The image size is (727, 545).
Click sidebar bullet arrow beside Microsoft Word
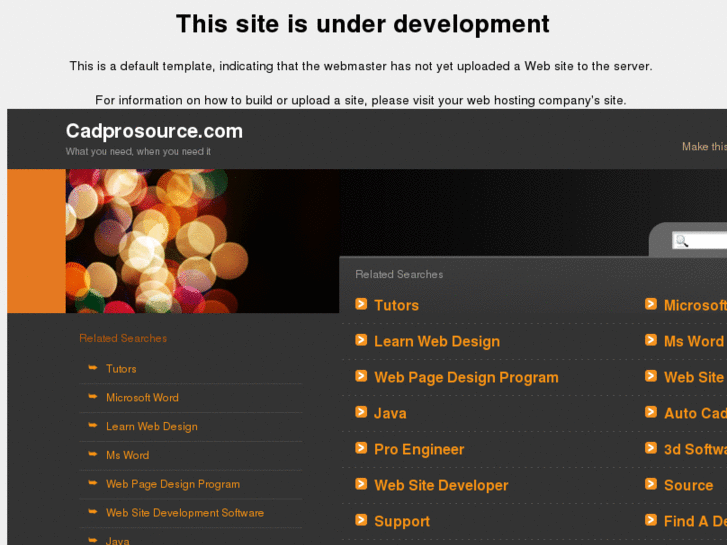93,397
